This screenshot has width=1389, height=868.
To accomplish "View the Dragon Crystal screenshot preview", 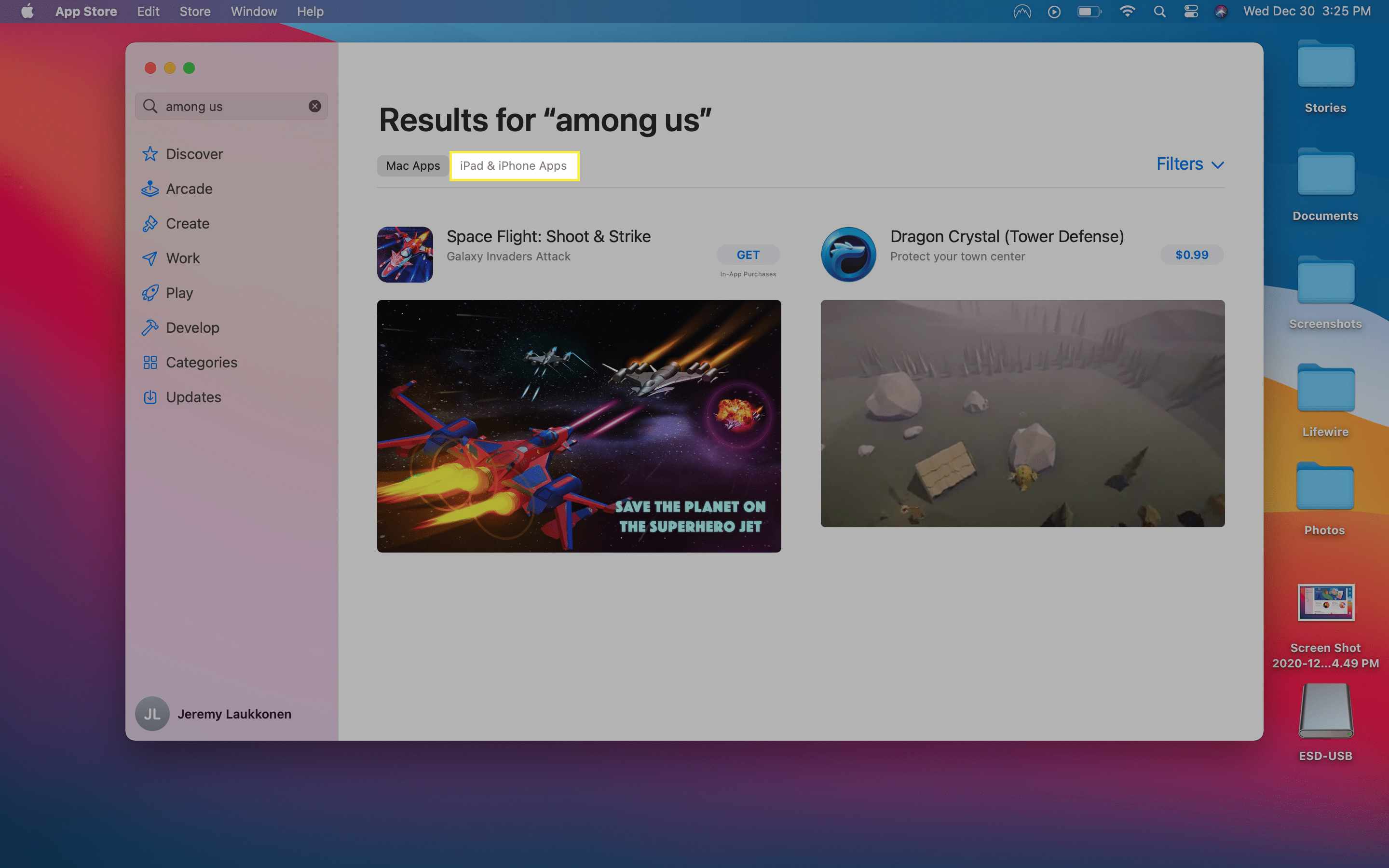I will [x=1022, y=413].
